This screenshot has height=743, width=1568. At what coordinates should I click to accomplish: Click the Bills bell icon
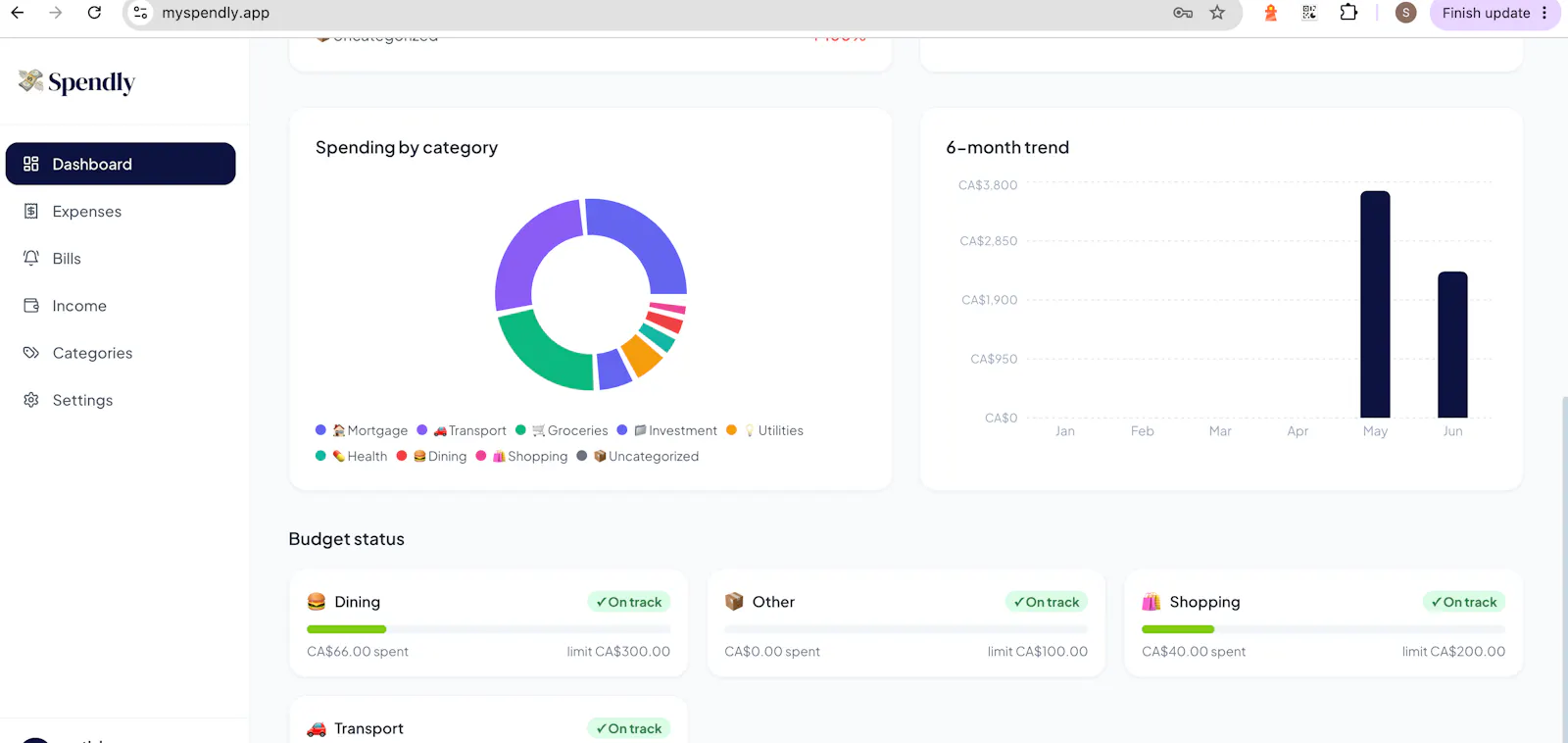click(31, 258)
